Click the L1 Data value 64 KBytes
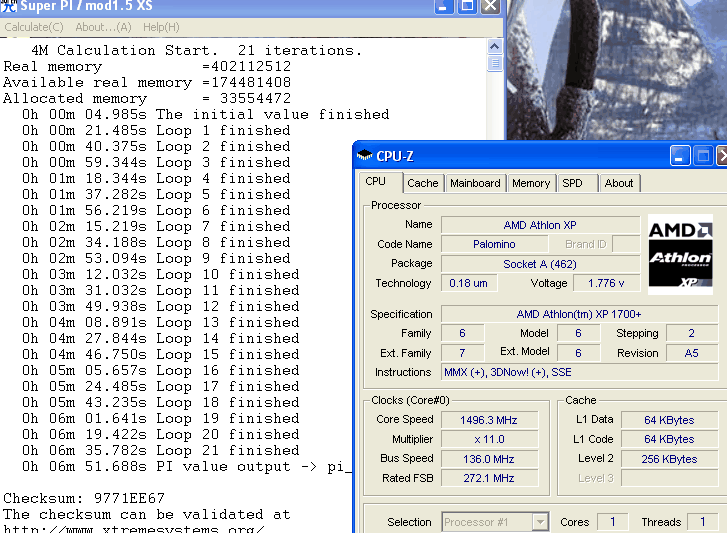Image resolution: width=727 pixels, height=534 pixels. click(x=670, y=420)
